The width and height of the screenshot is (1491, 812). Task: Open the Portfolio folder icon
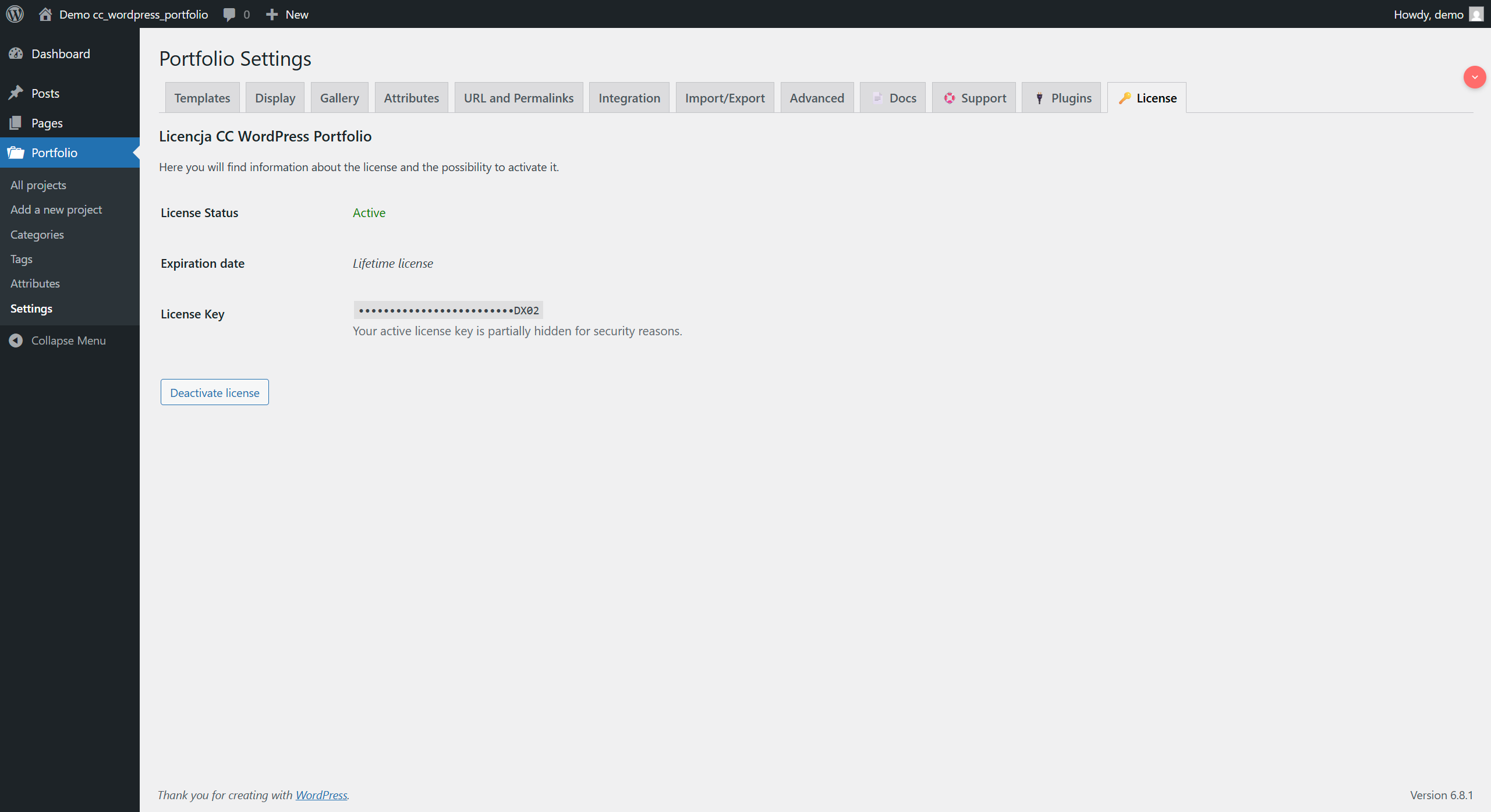click(17, 153)
